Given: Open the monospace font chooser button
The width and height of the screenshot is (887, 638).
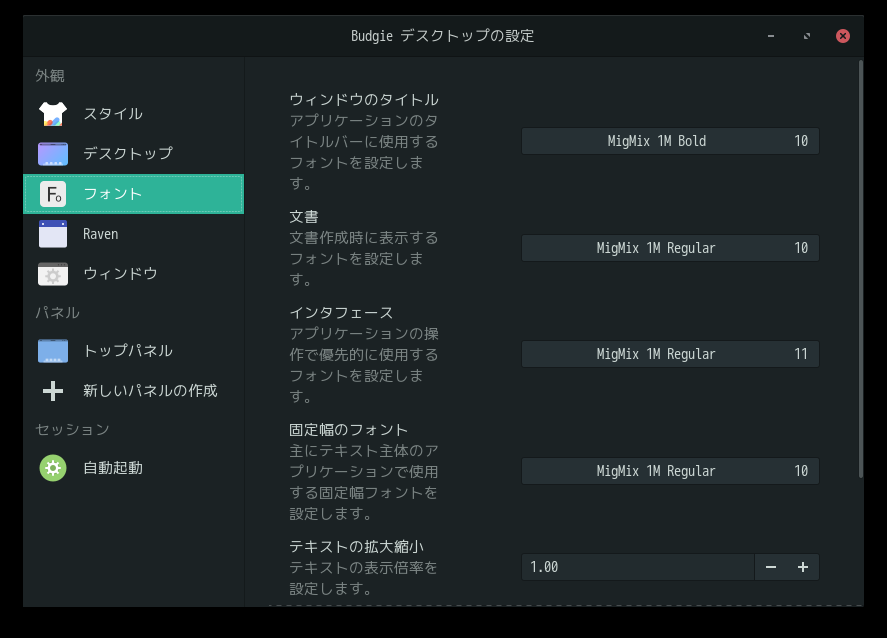Looking at the screenshot, I should pos(670,471).
